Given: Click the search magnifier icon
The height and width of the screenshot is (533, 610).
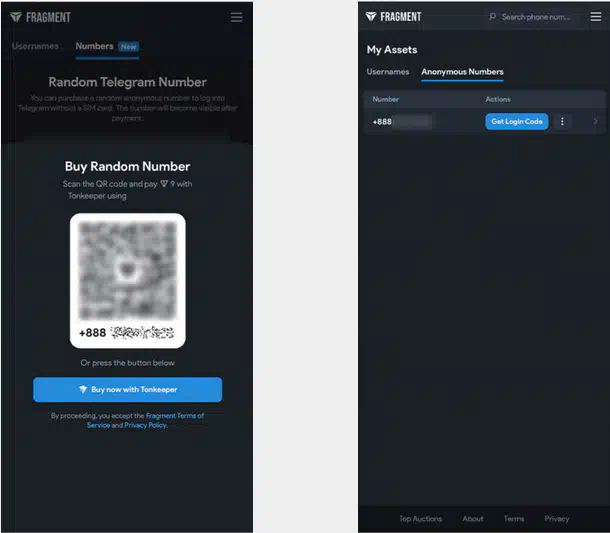Looking at the screenshot, I should coord(493,16).
